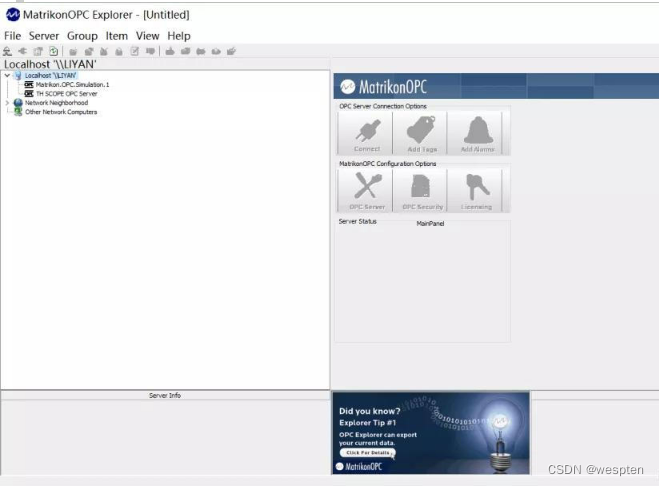The width and height of the screenshot is (659, 486).
Task: Select Other Network Computers tree item
Action: [61, 112]
